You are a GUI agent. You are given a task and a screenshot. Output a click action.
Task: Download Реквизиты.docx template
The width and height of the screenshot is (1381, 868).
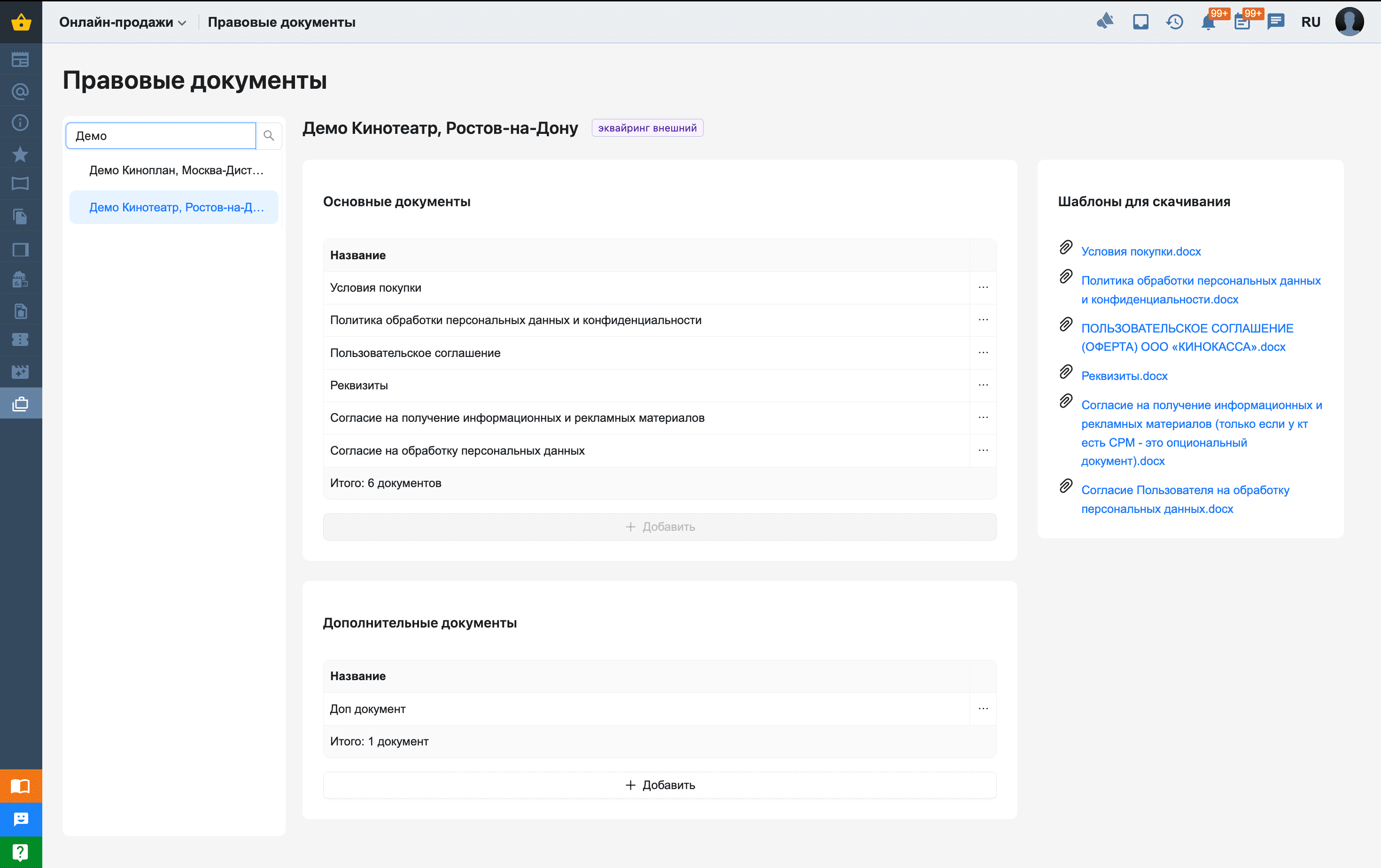pyautogui.click(x=1124, y=375)
